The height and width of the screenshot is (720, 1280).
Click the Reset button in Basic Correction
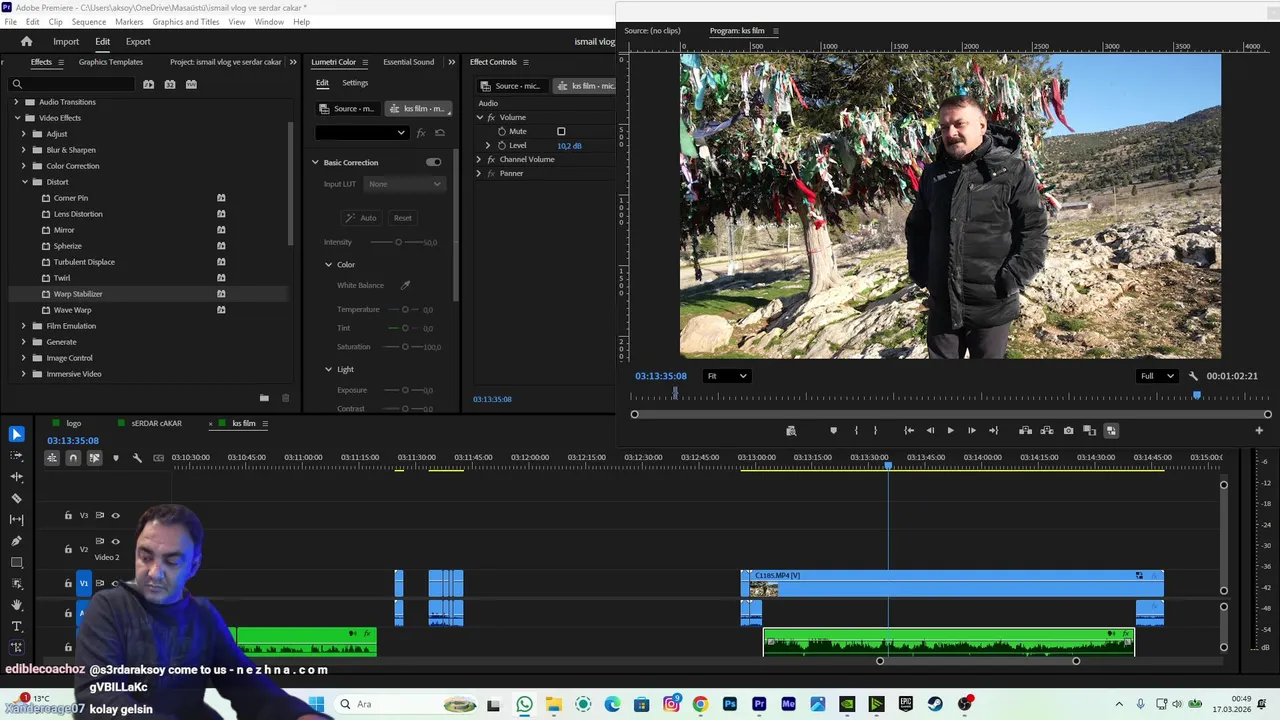[x=402, y=218]
